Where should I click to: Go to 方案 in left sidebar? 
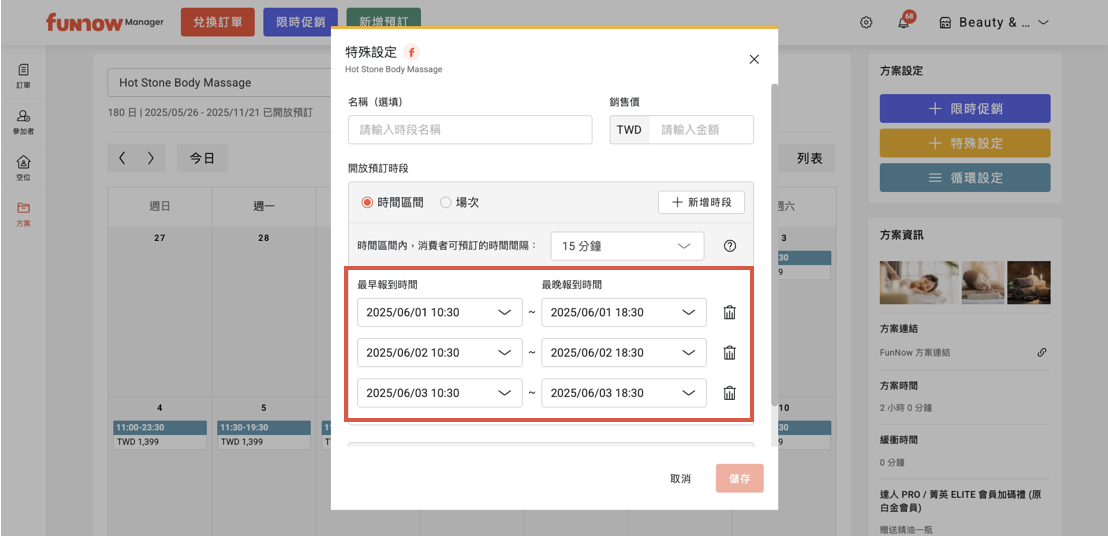point(23,213)
